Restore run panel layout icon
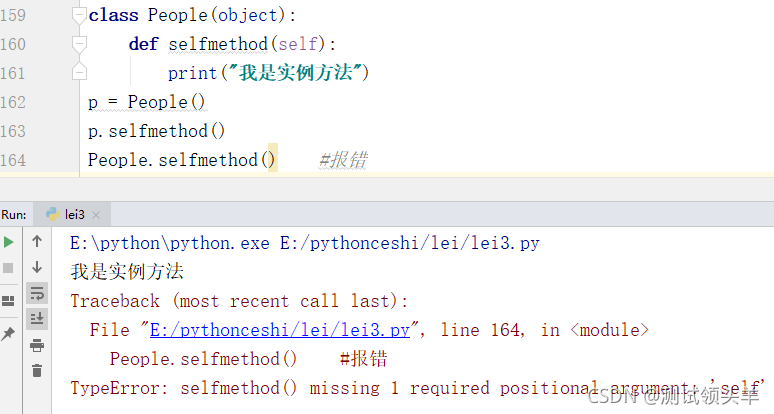This screenshot has height=414, width=774. (8, 300)
